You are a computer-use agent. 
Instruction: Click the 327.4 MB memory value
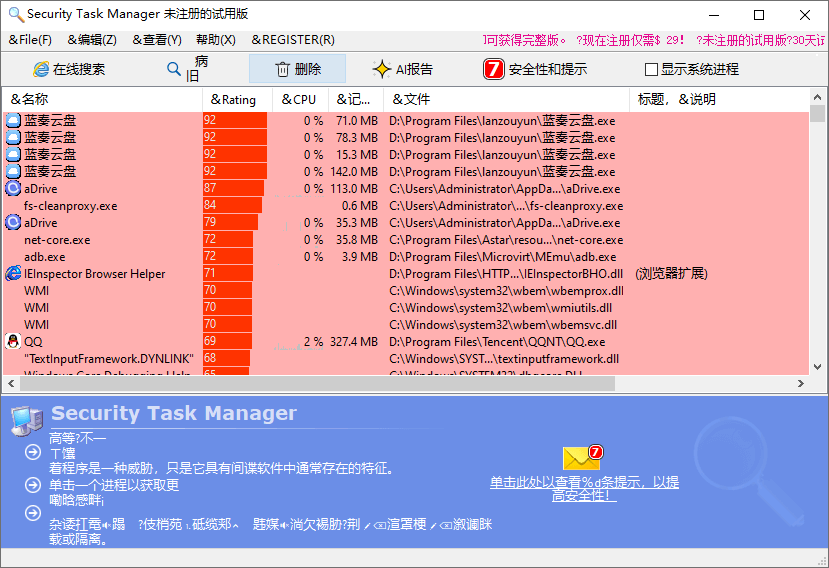click(354, 342)
